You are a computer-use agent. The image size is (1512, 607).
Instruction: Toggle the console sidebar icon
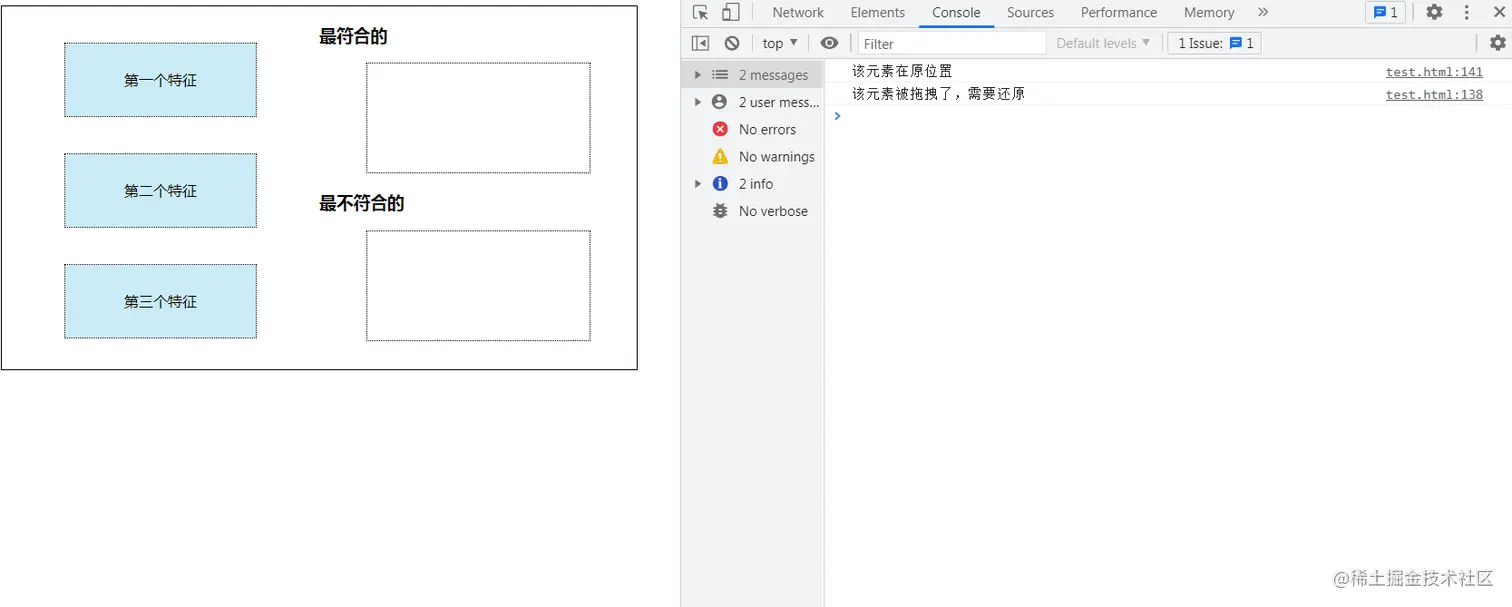[x=700, y=43]
